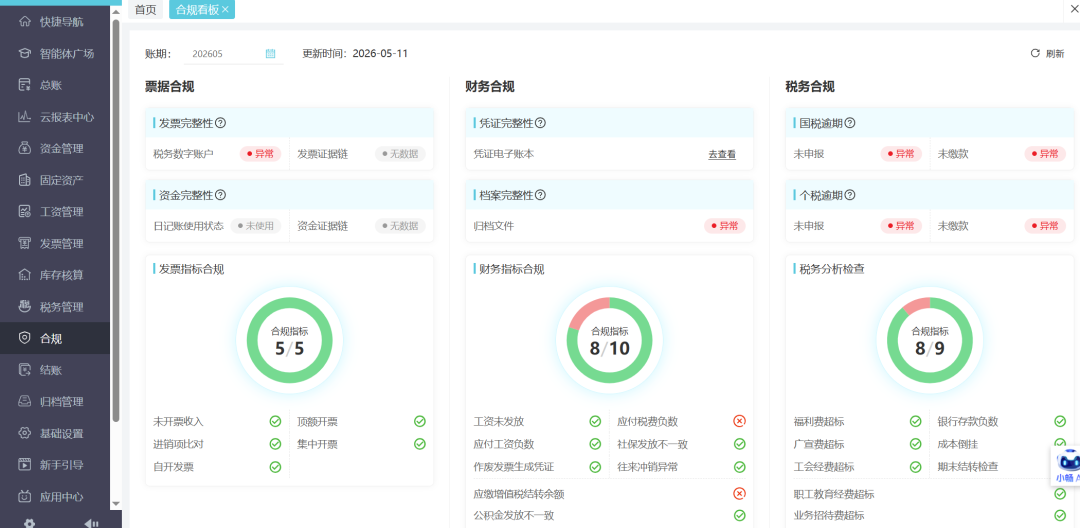Click the green check for 未开票收入
This screenshot has width=1080, height=528.
click(275, 421)
